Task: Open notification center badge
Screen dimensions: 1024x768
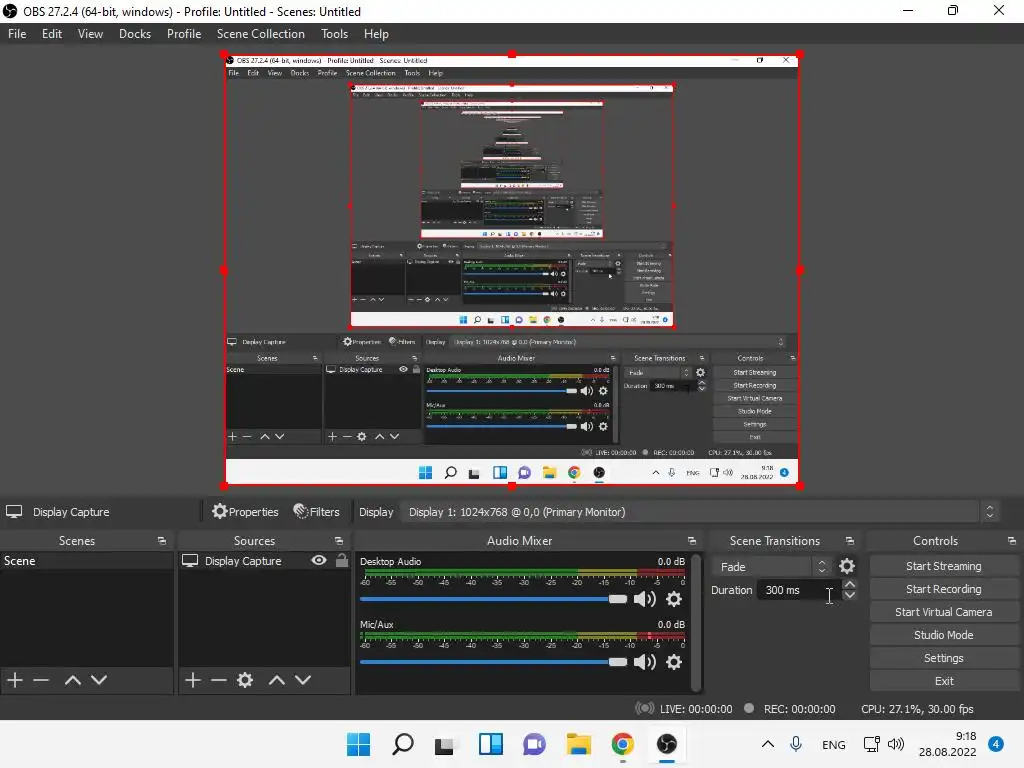Action: click(x=996, y=744)
